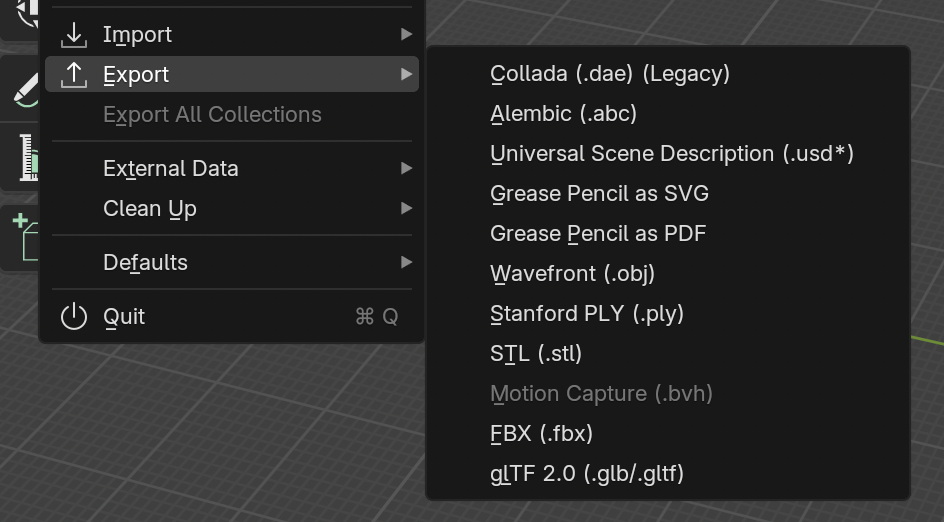The height and width of the screenshot is (522, 944).
Task: Select the Measure ruler tool in toolbar
Action: [x=28, y=157]
